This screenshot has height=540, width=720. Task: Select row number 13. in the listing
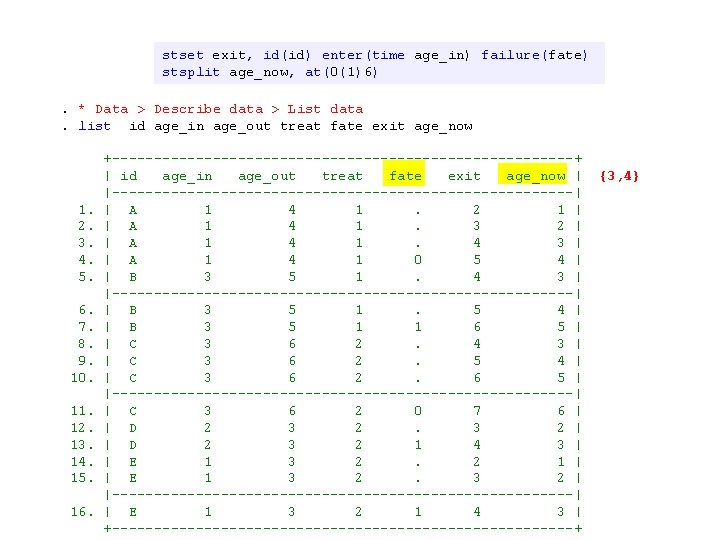click(x=82, y=445)
